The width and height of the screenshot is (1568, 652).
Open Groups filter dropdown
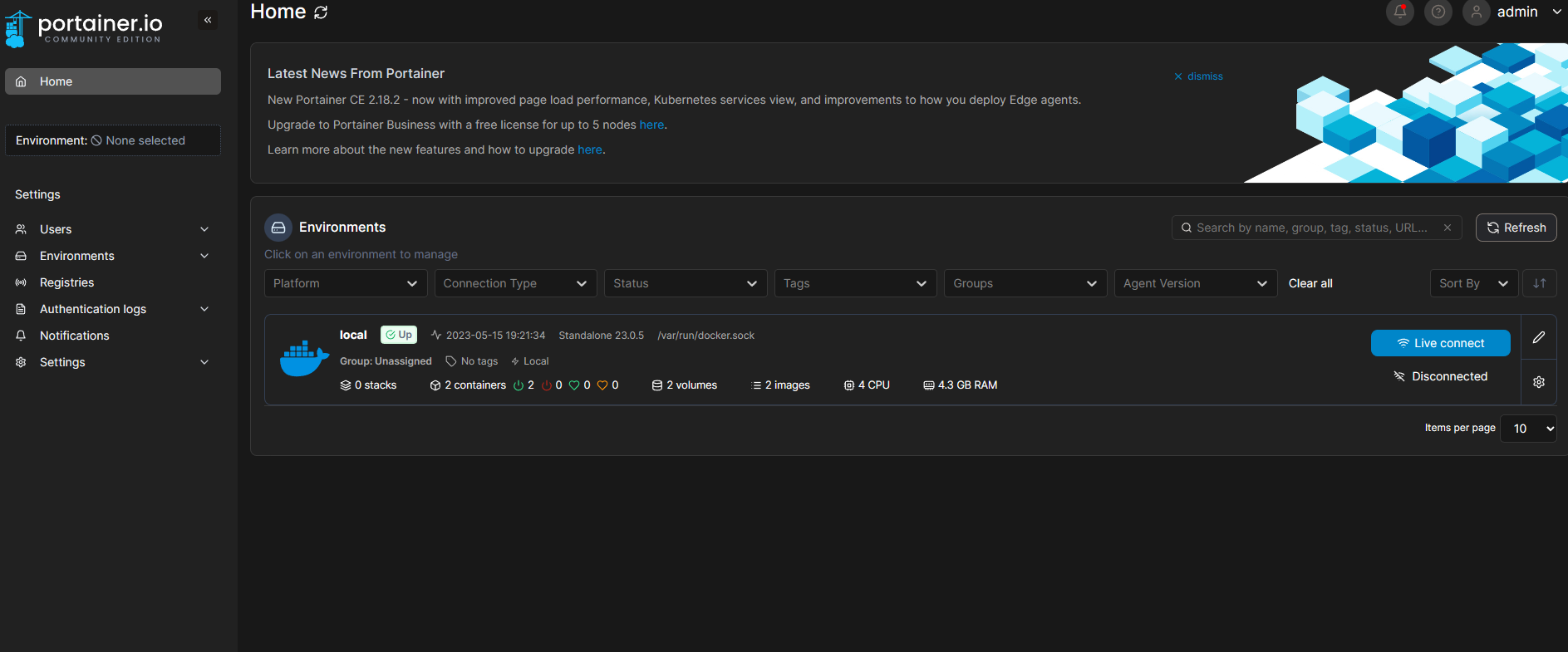1025,283
